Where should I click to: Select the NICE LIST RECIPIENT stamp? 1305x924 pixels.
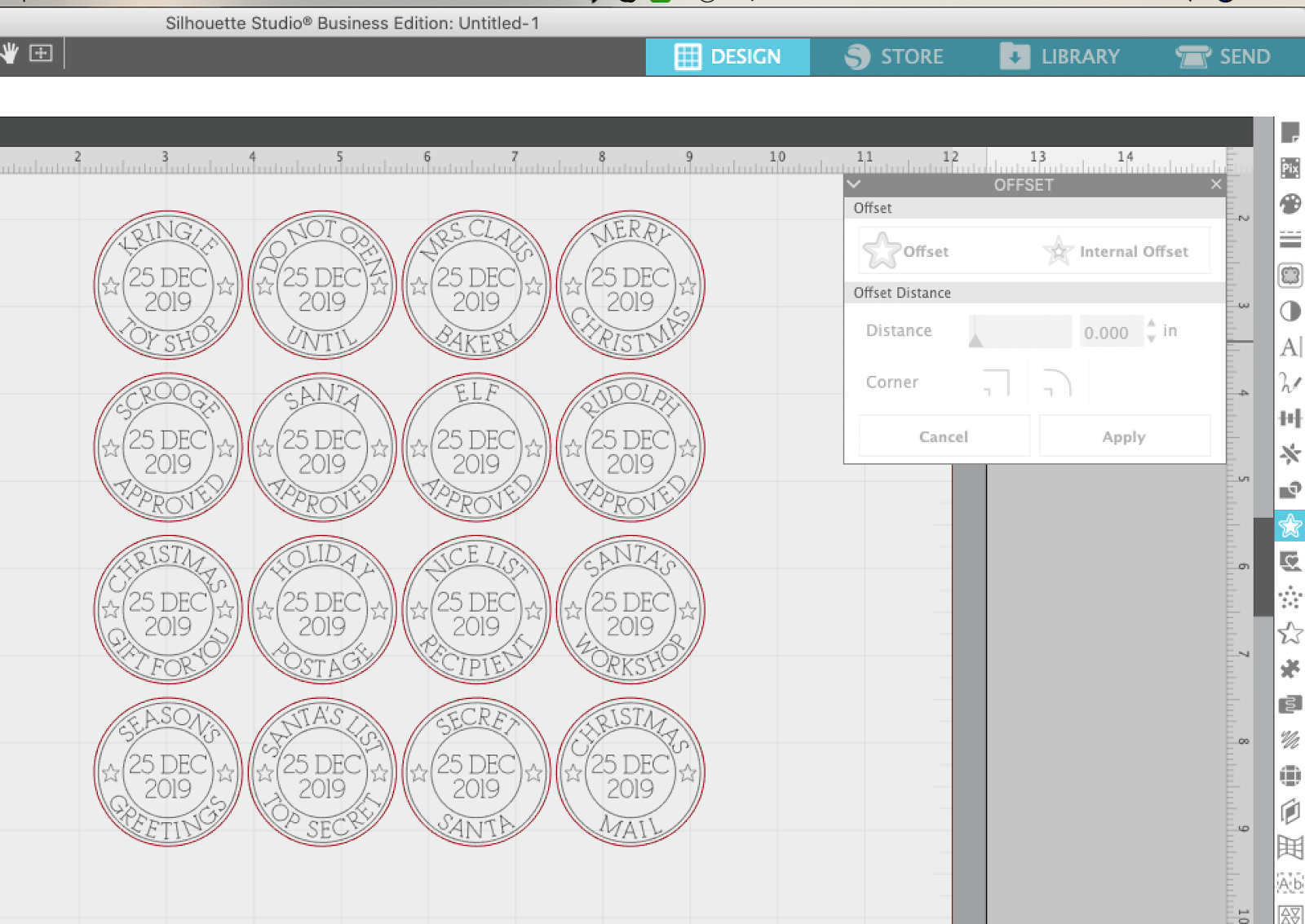(x=476, y=610)
